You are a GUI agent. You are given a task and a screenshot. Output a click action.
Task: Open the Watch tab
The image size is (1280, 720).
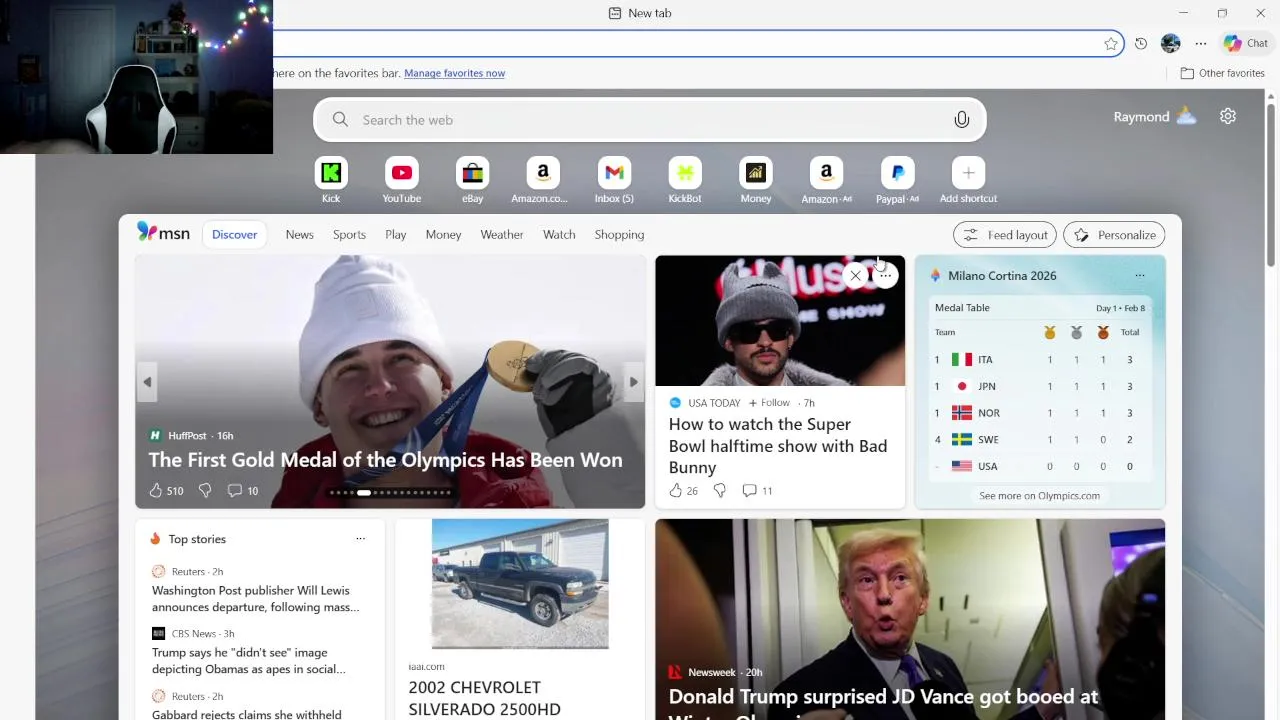(x=559, y=234)
